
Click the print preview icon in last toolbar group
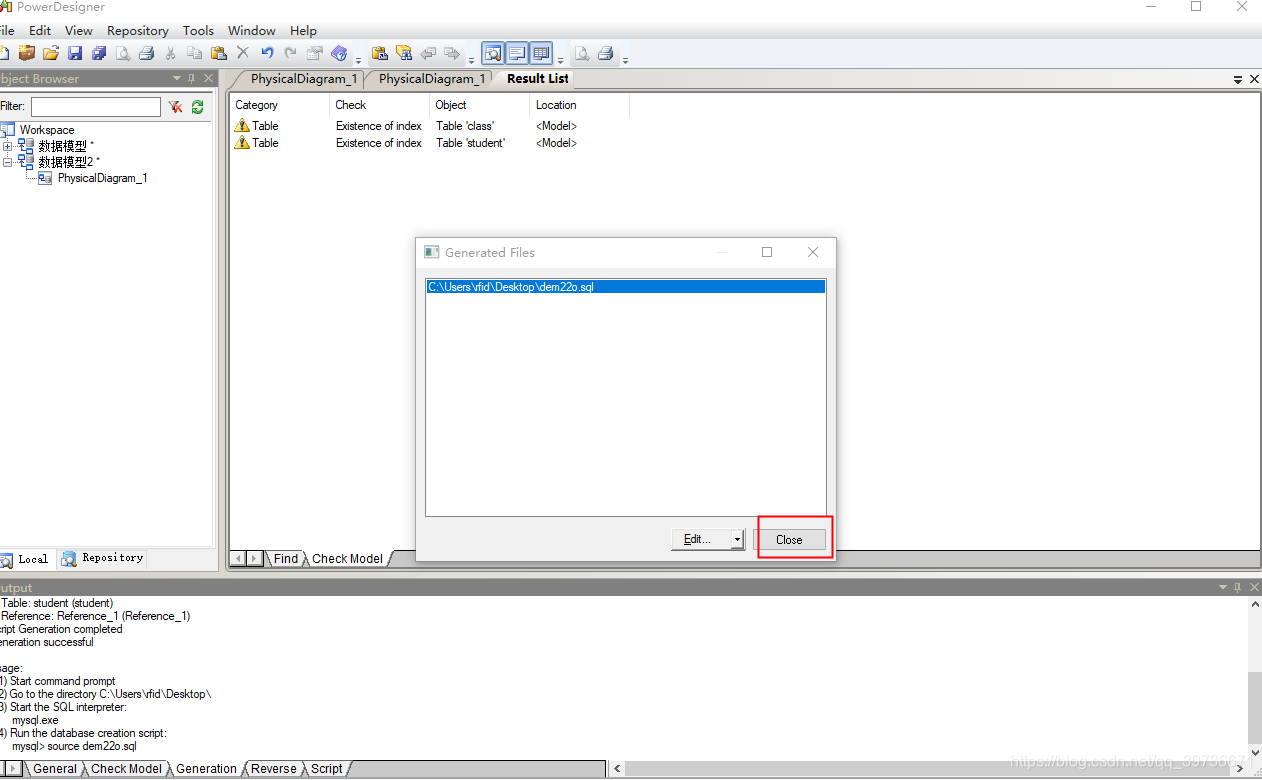tap(581, 53)
